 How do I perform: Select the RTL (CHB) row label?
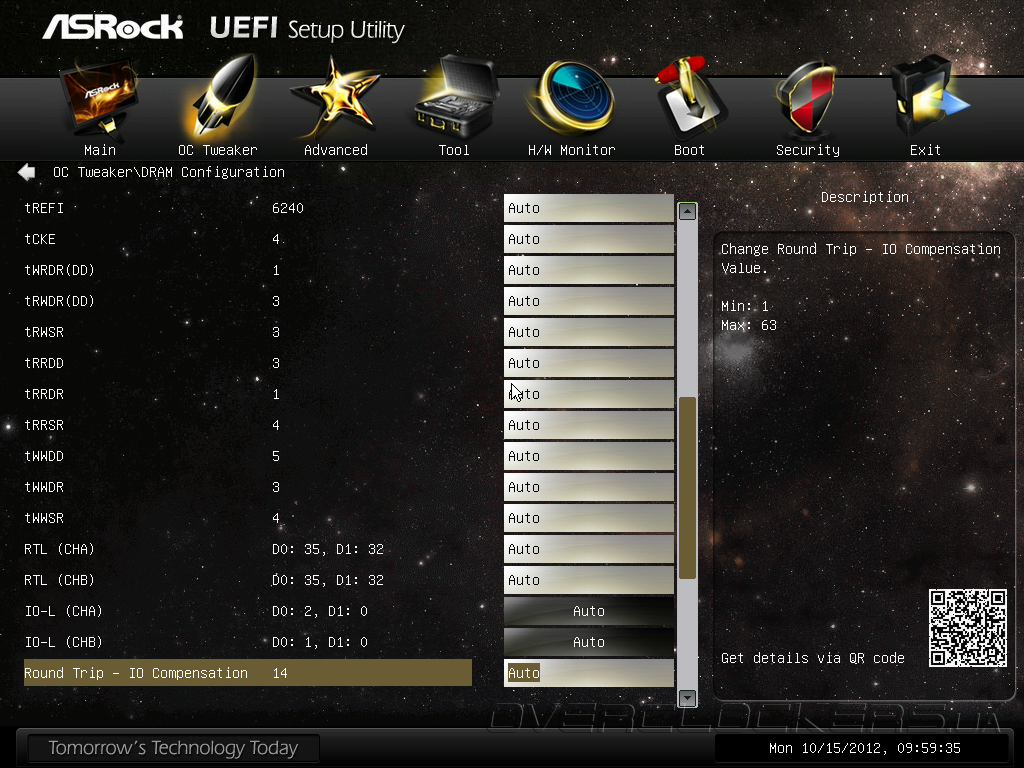coord(59,581)
